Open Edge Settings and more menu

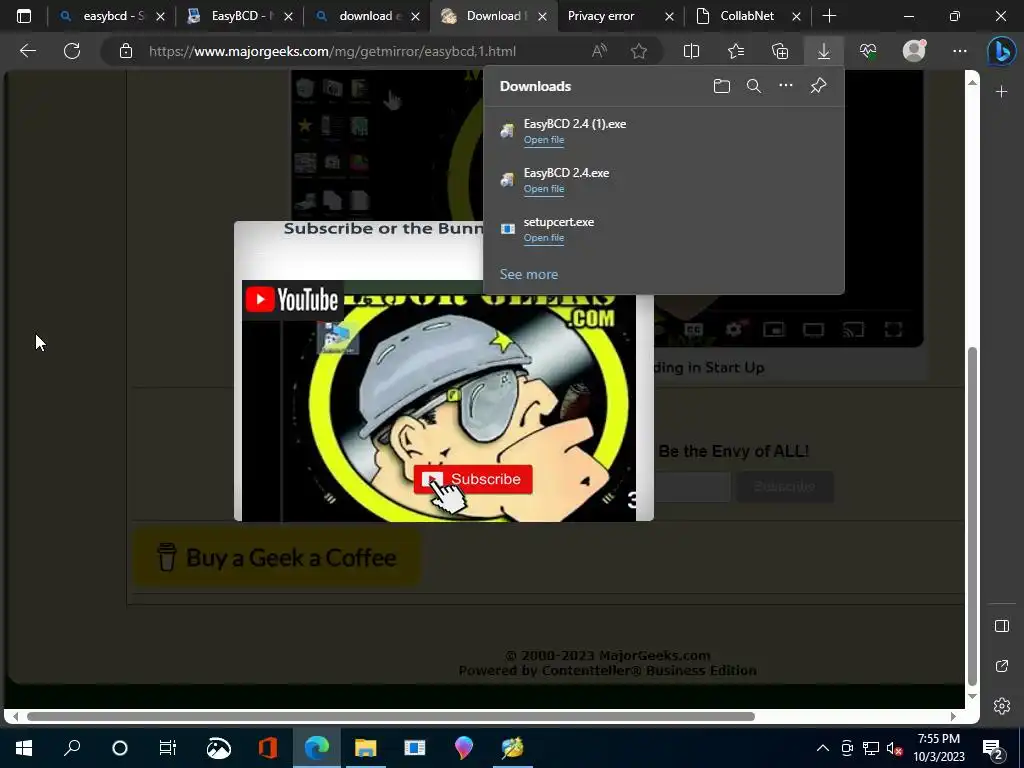959,51
